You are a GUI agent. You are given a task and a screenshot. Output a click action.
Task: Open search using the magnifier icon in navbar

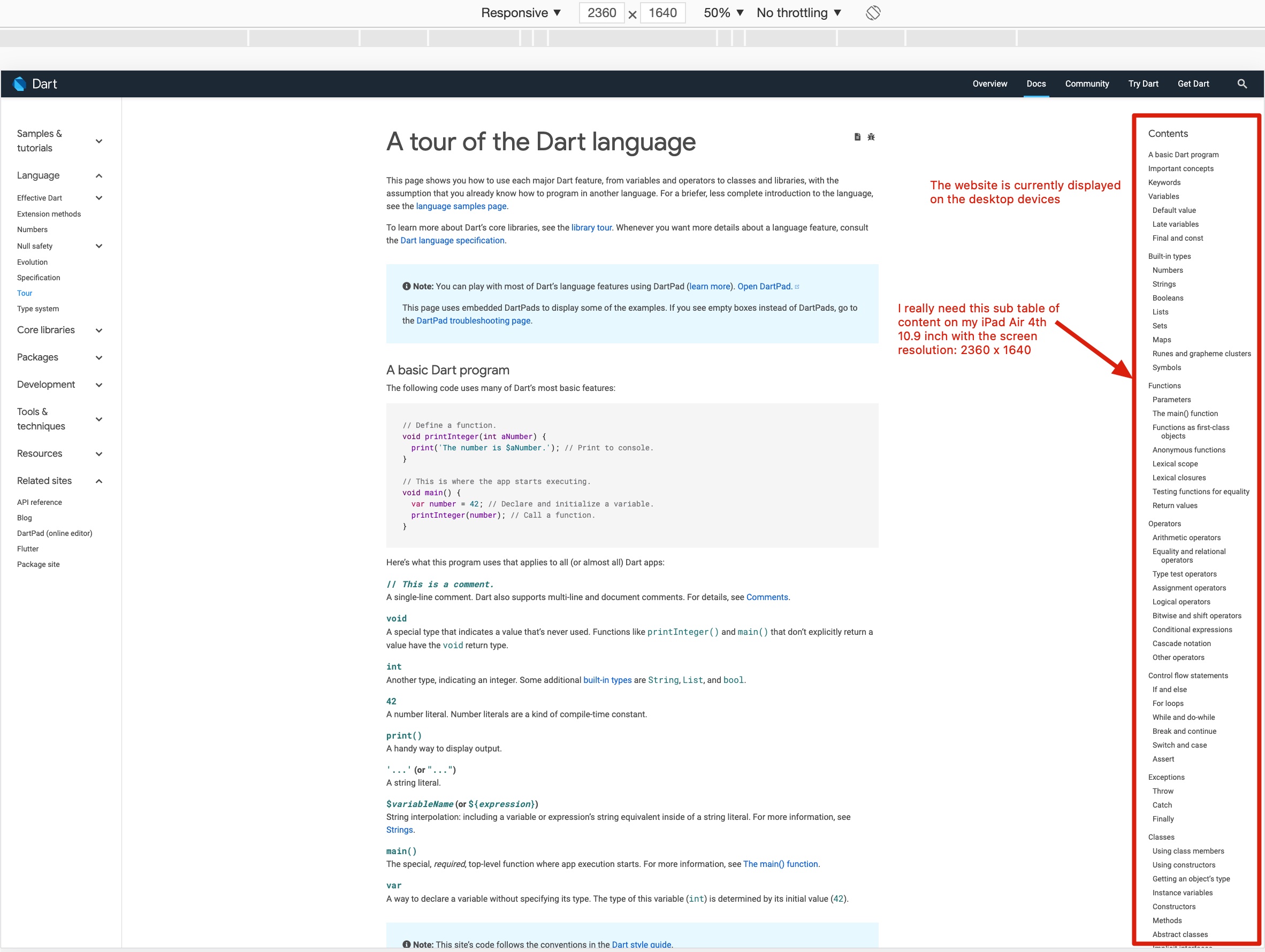1242,83
